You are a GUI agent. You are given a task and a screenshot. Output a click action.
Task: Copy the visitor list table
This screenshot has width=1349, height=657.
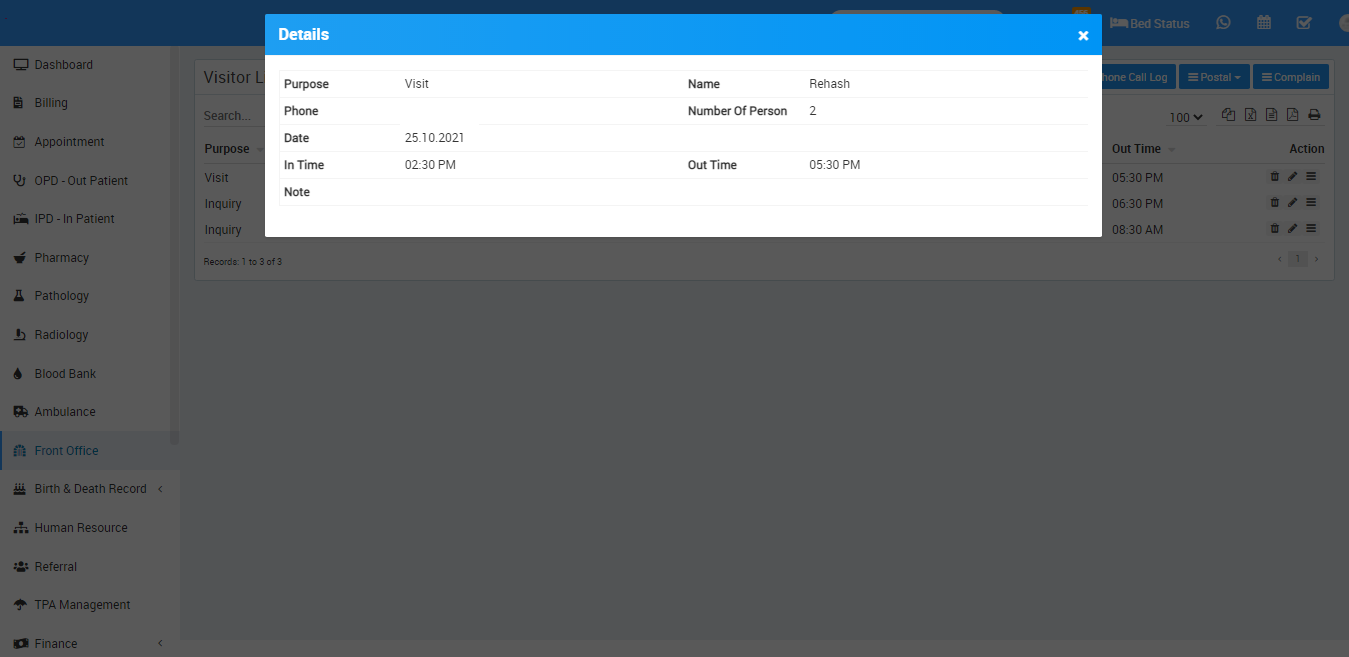click(x=1229, y=116)
